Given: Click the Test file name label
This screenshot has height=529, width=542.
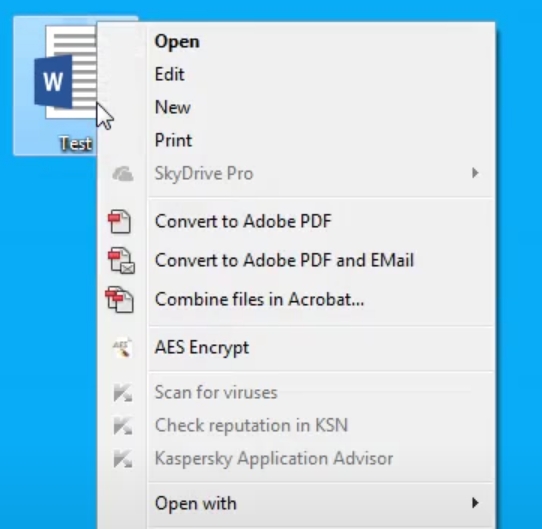Looking at the screenshot, I should point(76,143).
